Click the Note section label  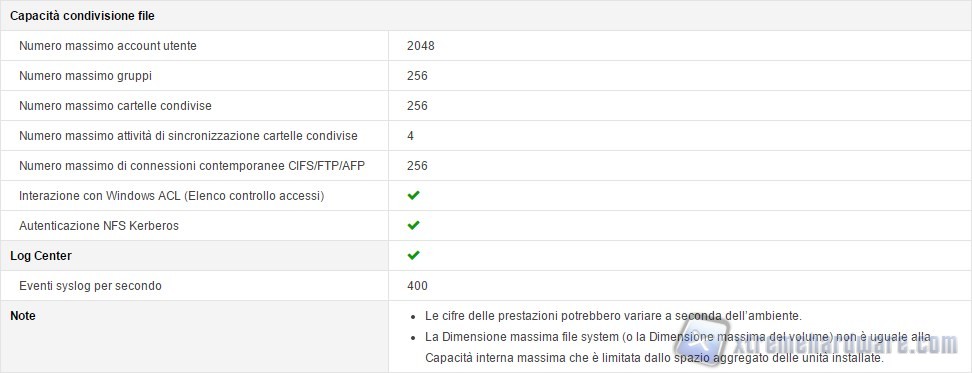pos(23,316)
